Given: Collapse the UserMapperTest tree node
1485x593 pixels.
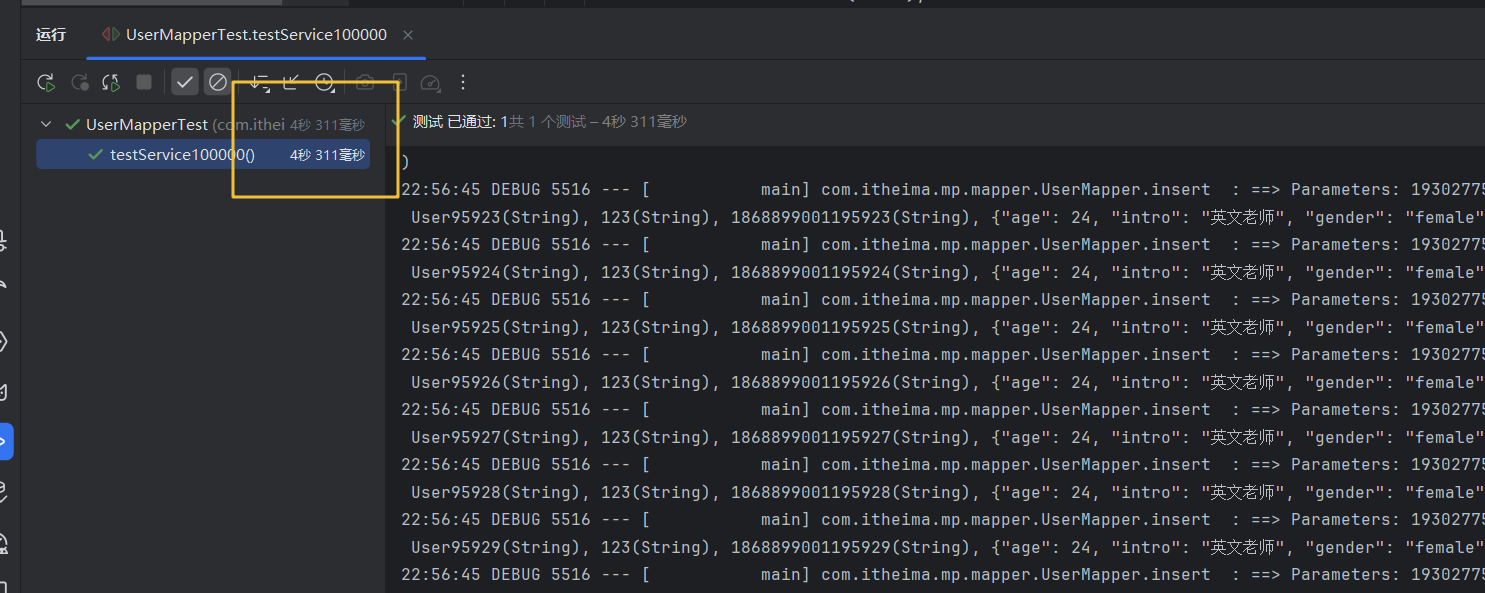Looking at the screenshot, I should [46, 125].
